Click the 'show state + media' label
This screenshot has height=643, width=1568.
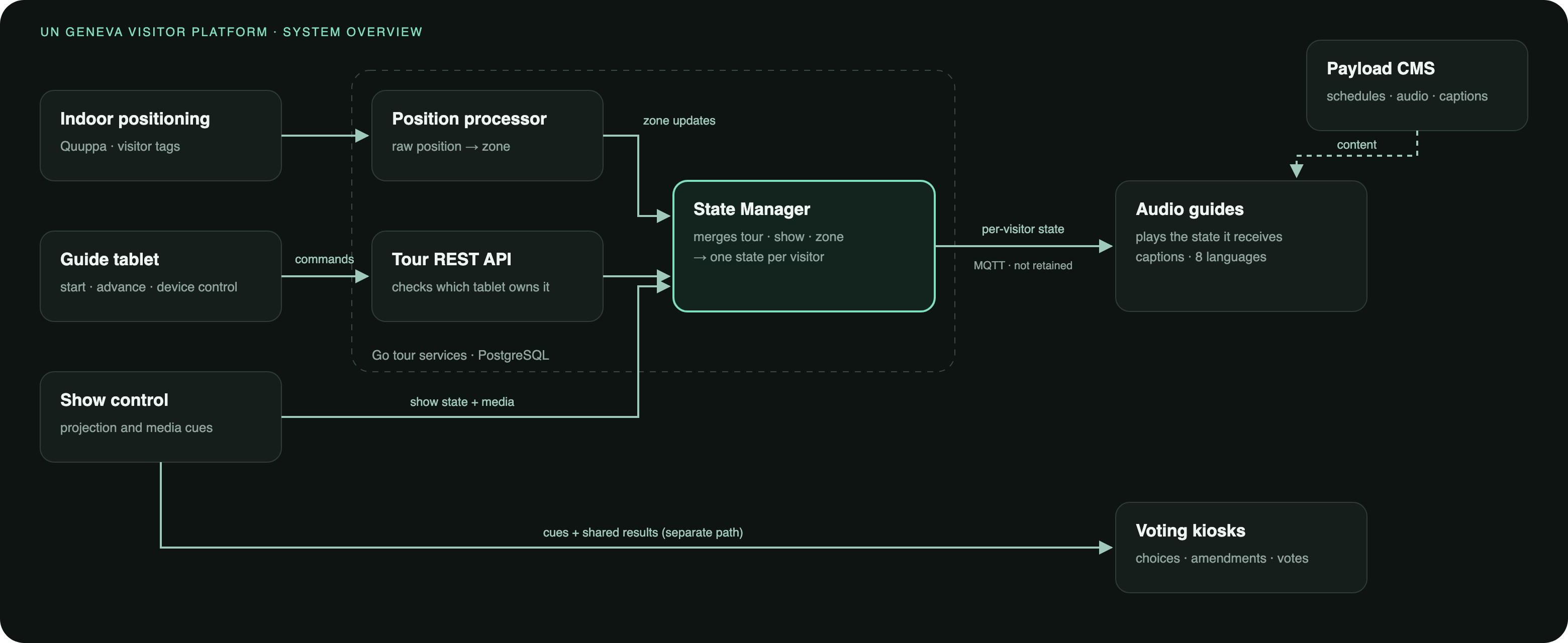pyautogui.click(x=462, y=401)
